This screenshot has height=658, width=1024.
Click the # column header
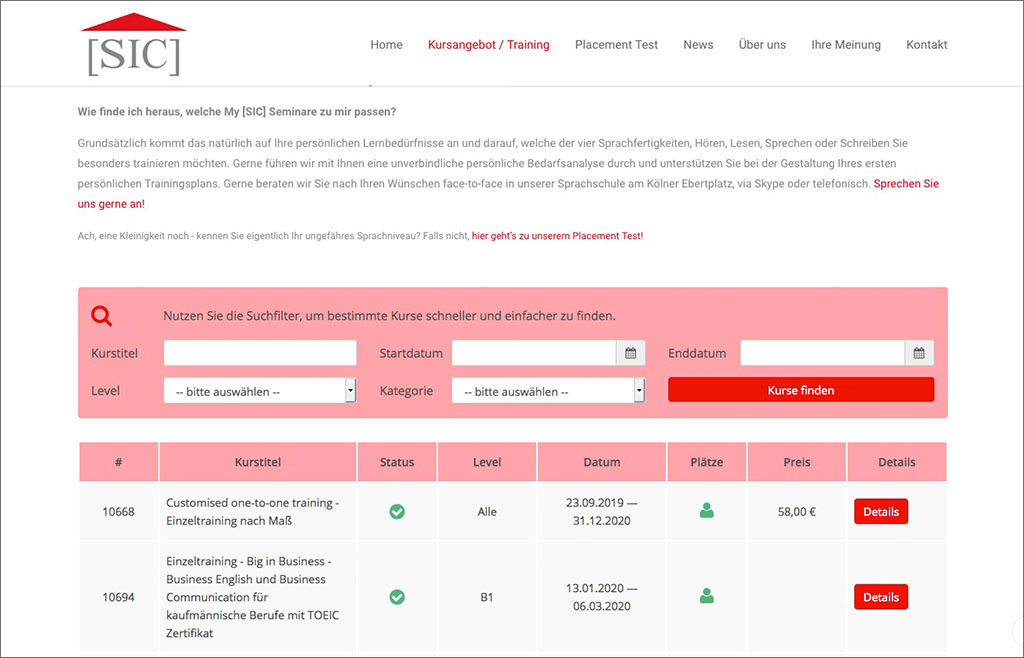click(118, 462)
